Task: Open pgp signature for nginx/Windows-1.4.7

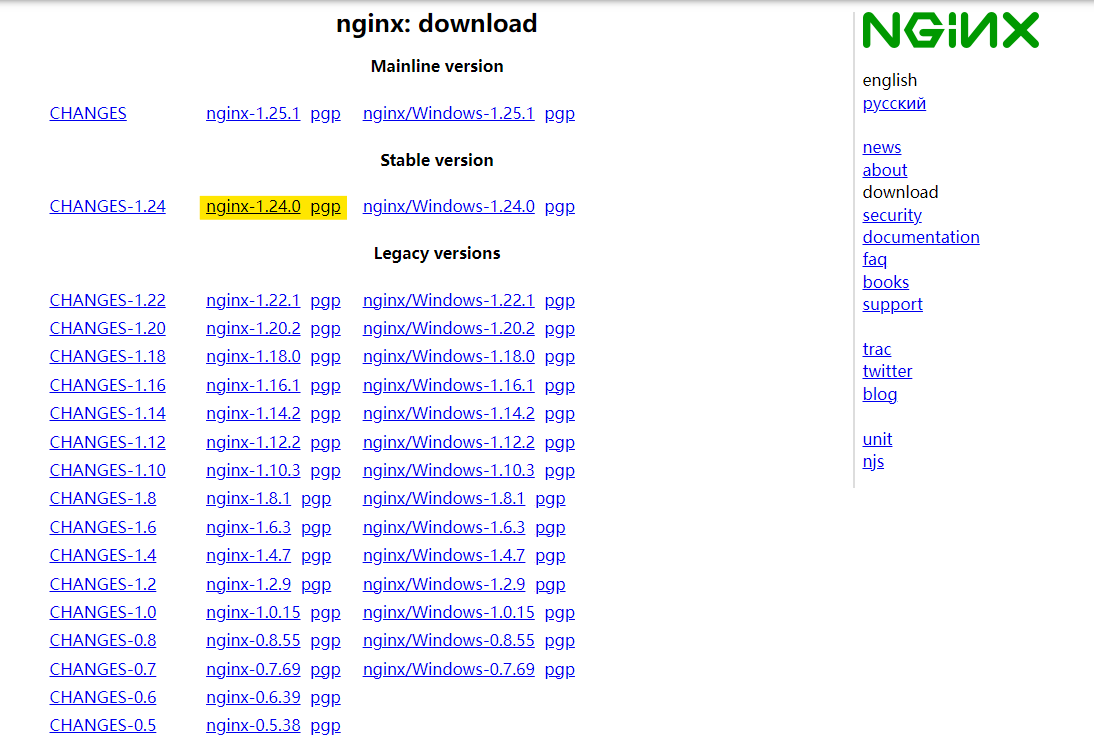Action: [x=550, y=556]
